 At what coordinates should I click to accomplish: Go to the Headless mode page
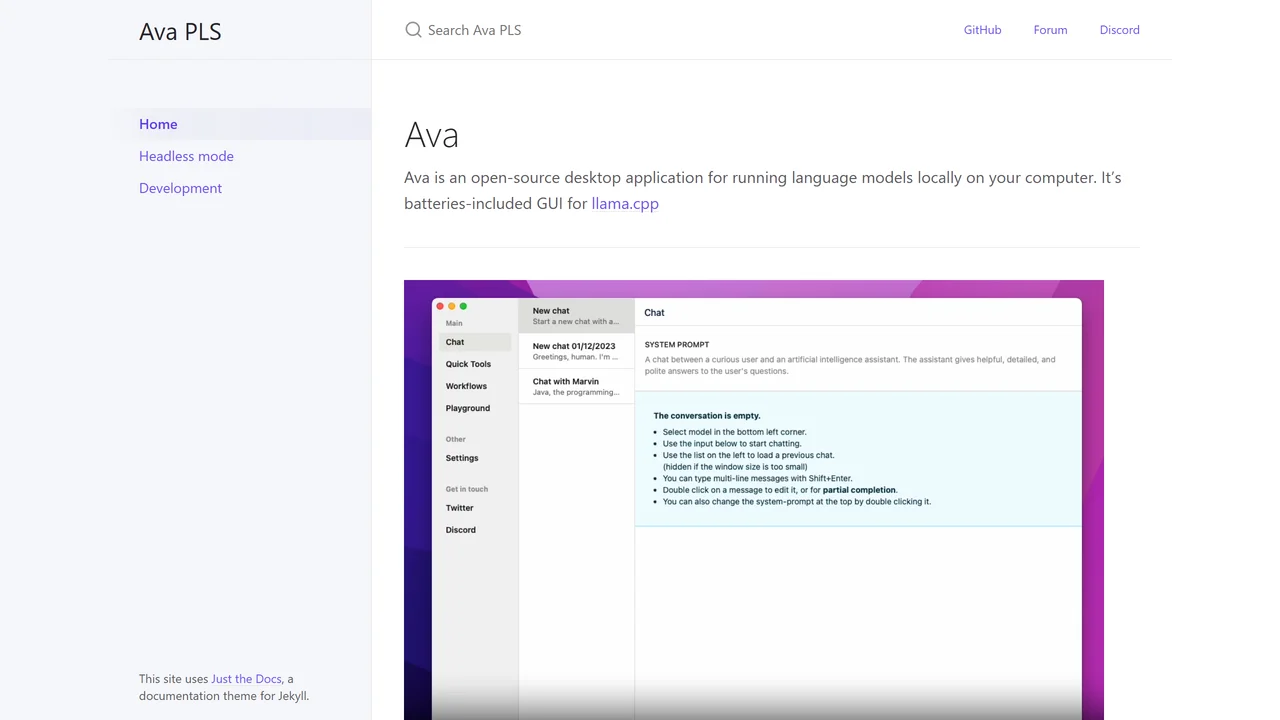pyautogui.click(x=186, y=156)
